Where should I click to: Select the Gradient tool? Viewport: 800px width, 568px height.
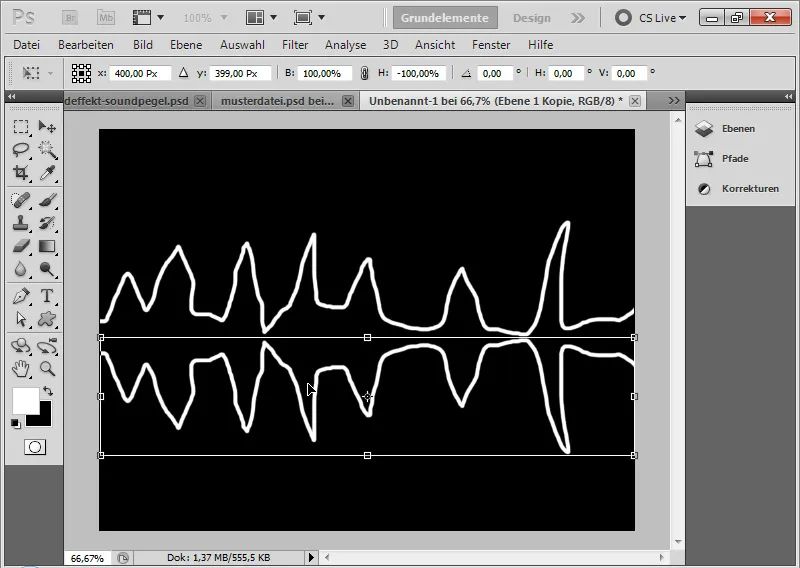click(x=47, y=246)
